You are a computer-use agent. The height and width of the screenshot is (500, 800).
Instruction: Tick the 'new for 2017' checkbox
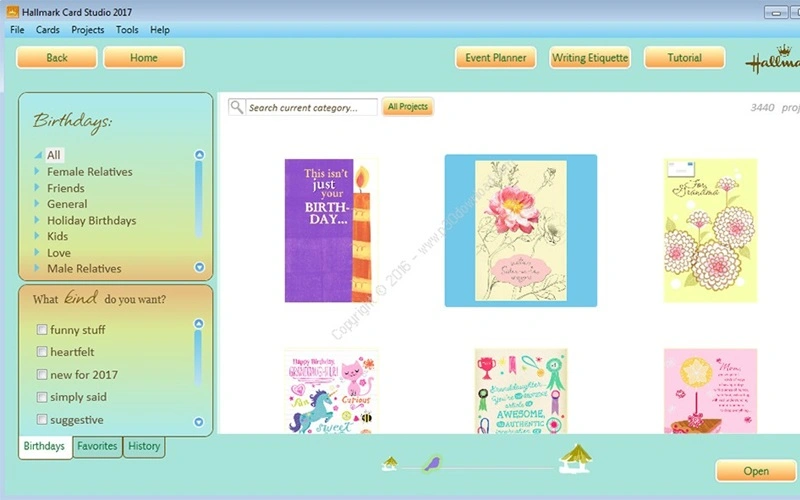pyautogui.click(x=42, y=375)
